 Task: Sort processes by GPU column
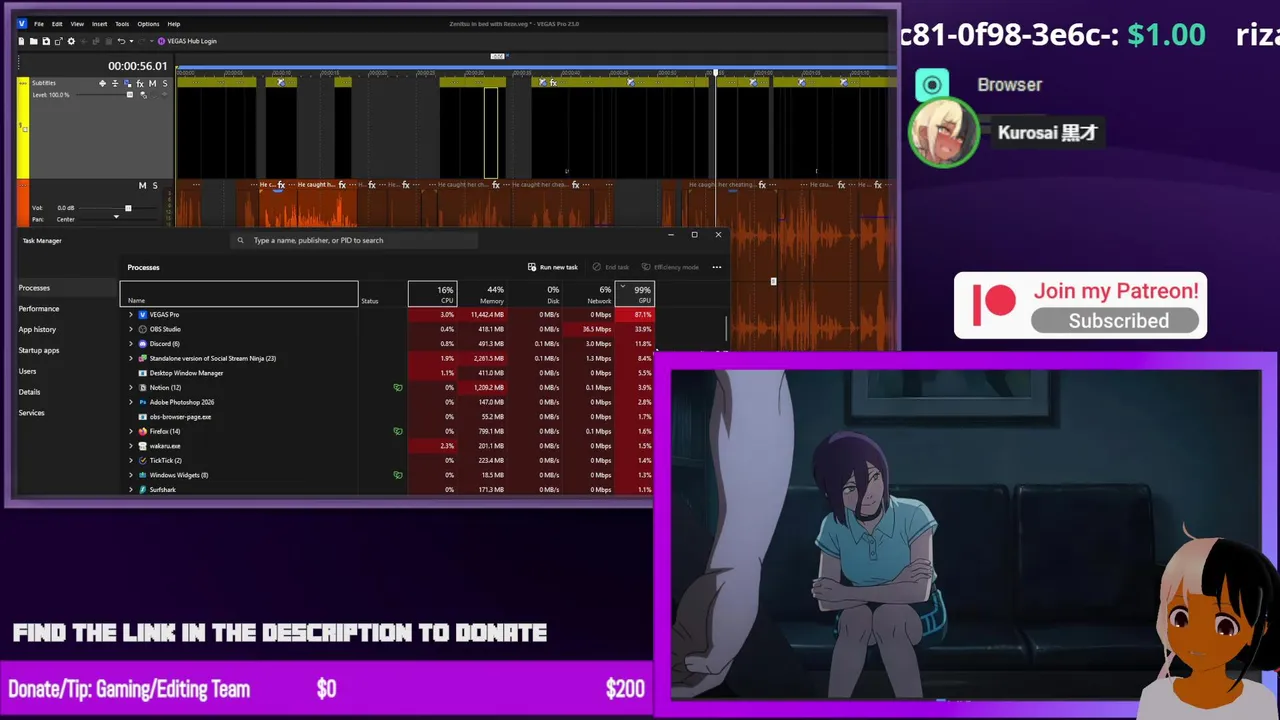(x=634, y=294)
